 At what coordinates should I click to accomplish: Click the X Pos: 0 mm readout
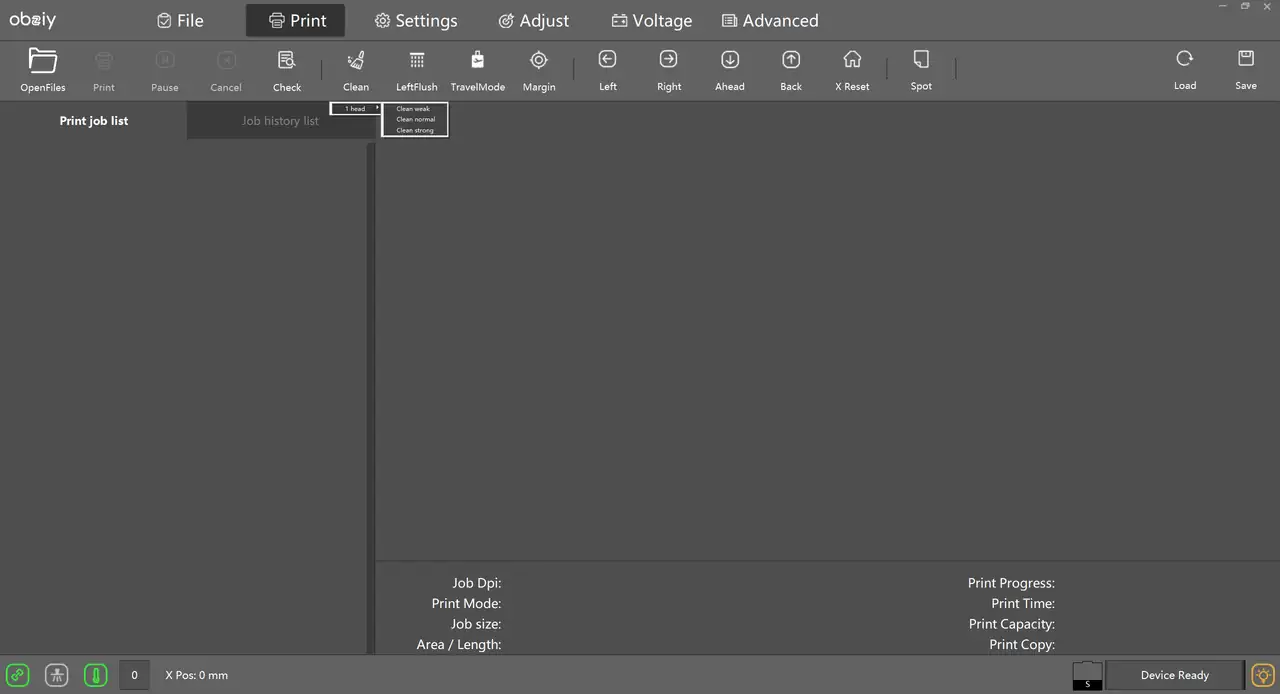coord(197,675)
